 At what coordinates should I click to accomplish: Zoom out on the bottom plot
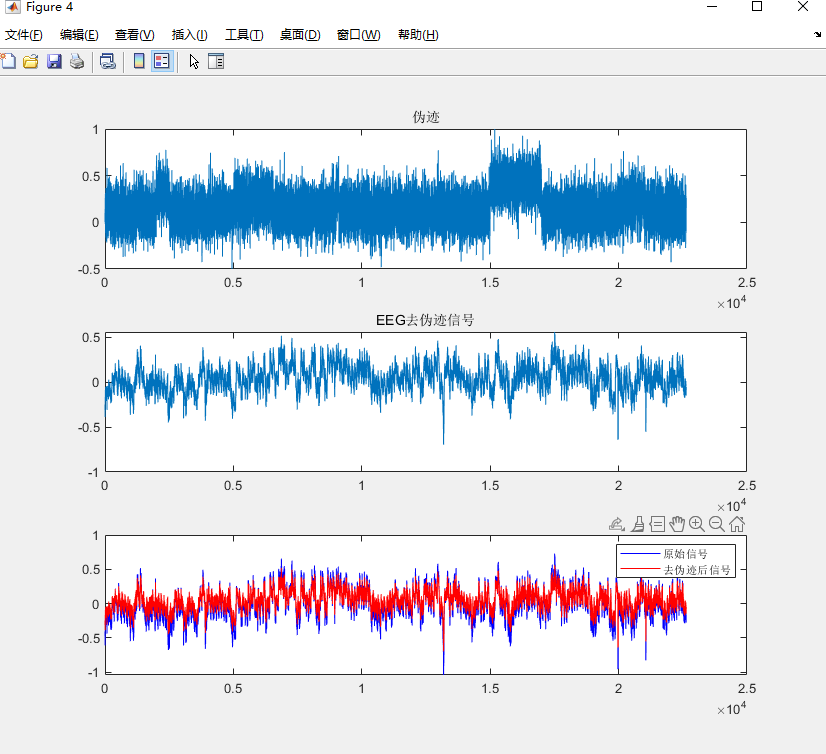coord(715,523)
